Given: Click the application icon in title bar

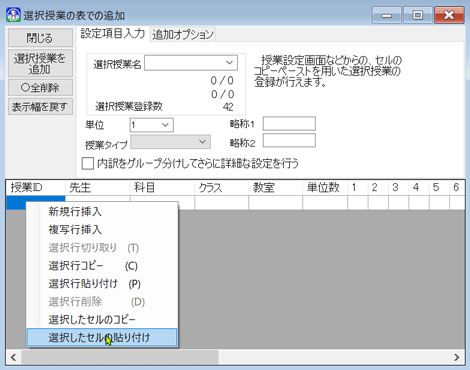Looking at the screenshot, I should click(x=13, y=15).
